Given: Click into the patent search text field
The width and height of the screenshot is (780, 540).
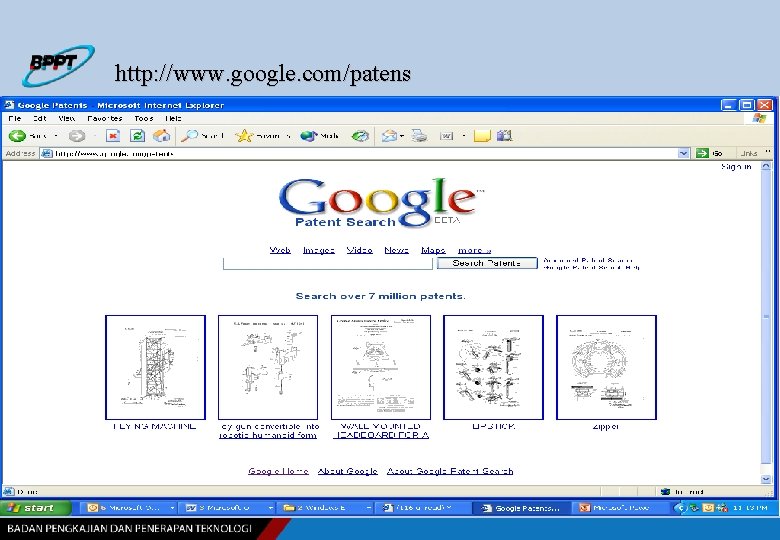Looking at the screenshot, I should 328,264.
